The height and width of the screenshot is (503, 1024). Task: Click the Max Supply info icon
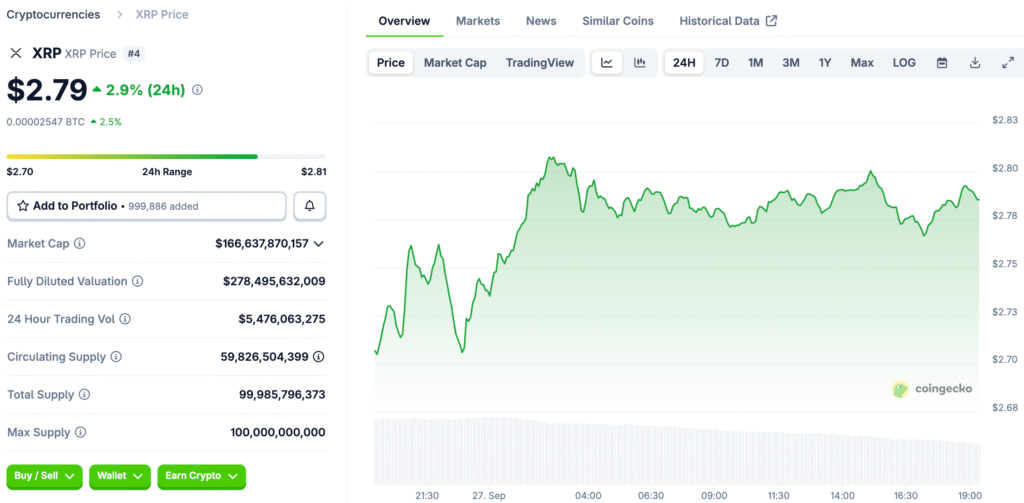(x=80, y=432)
